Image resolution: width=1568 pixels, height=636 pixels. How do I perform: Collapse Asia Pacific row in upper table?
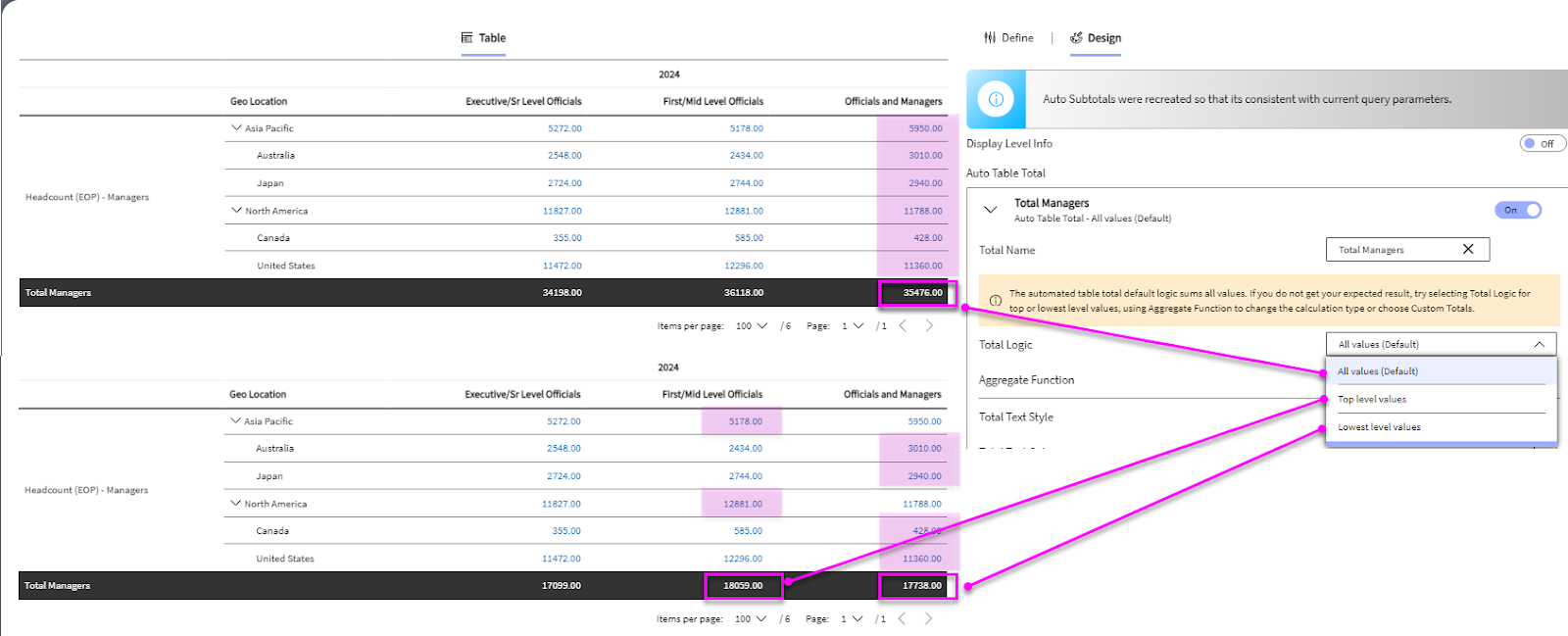236,127
